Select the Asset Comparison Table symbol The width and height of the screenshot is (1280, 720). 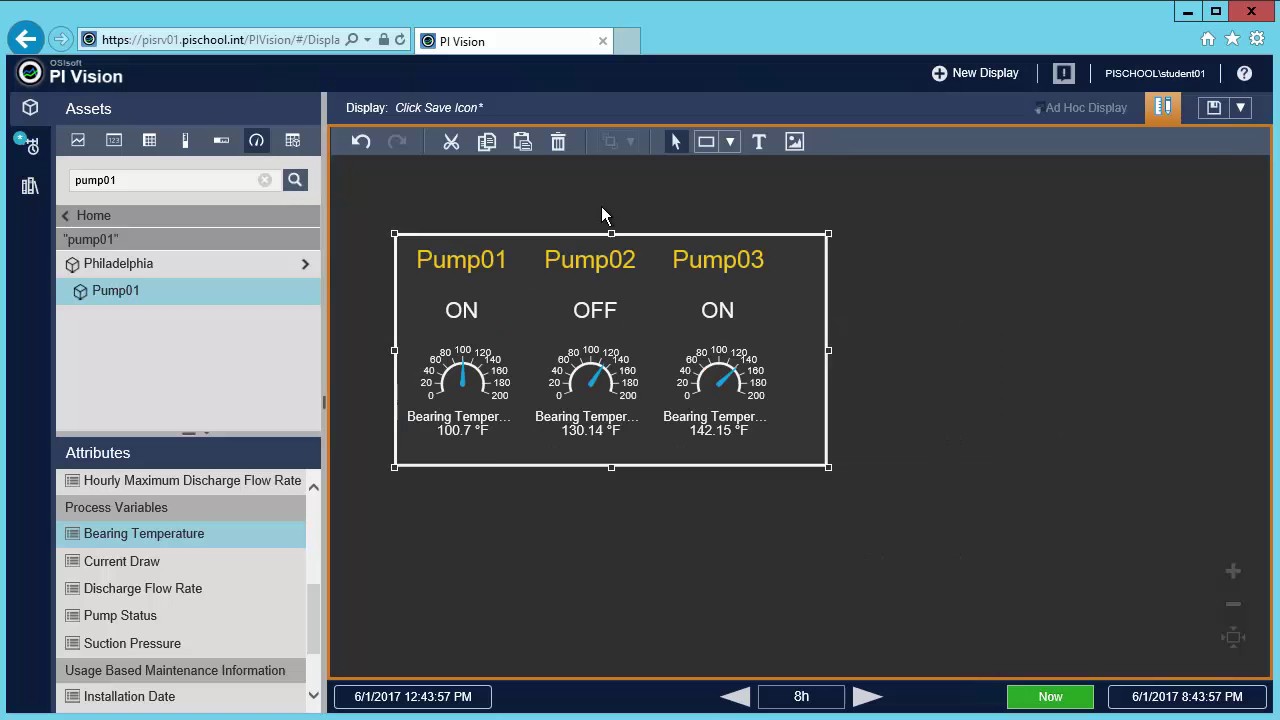[x=293, y=141]
